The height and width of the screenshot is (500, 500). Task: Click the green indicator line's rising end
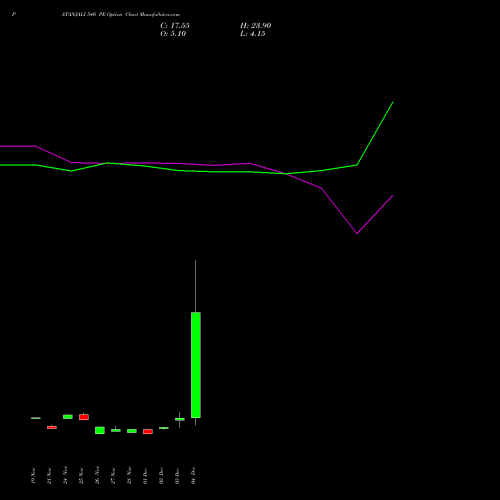[x=393, y=103]
